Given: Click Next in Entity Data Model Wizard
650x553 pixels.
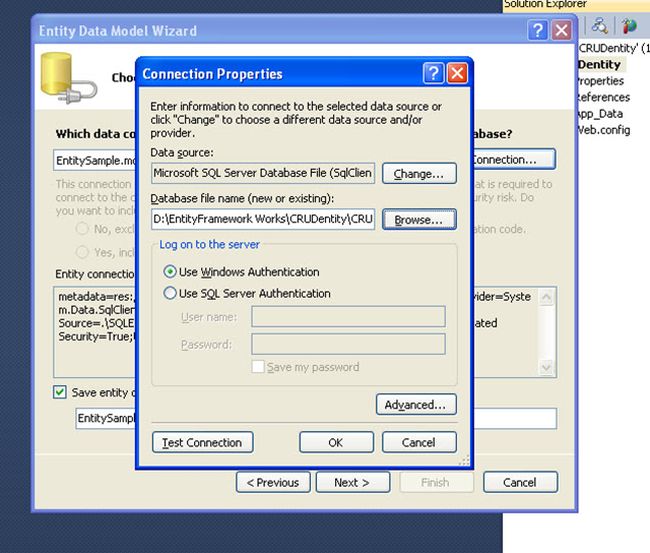Looking at the screenshot, I should [353, 482].
